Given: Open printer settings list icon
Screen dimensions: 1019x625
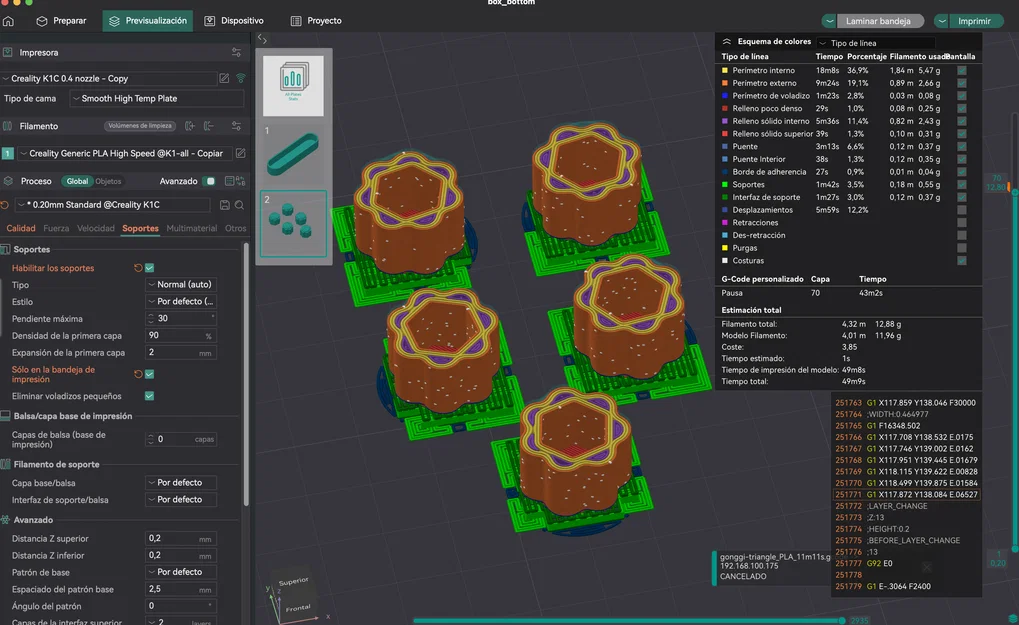Looking at the screenshot, I should (237, 53).
